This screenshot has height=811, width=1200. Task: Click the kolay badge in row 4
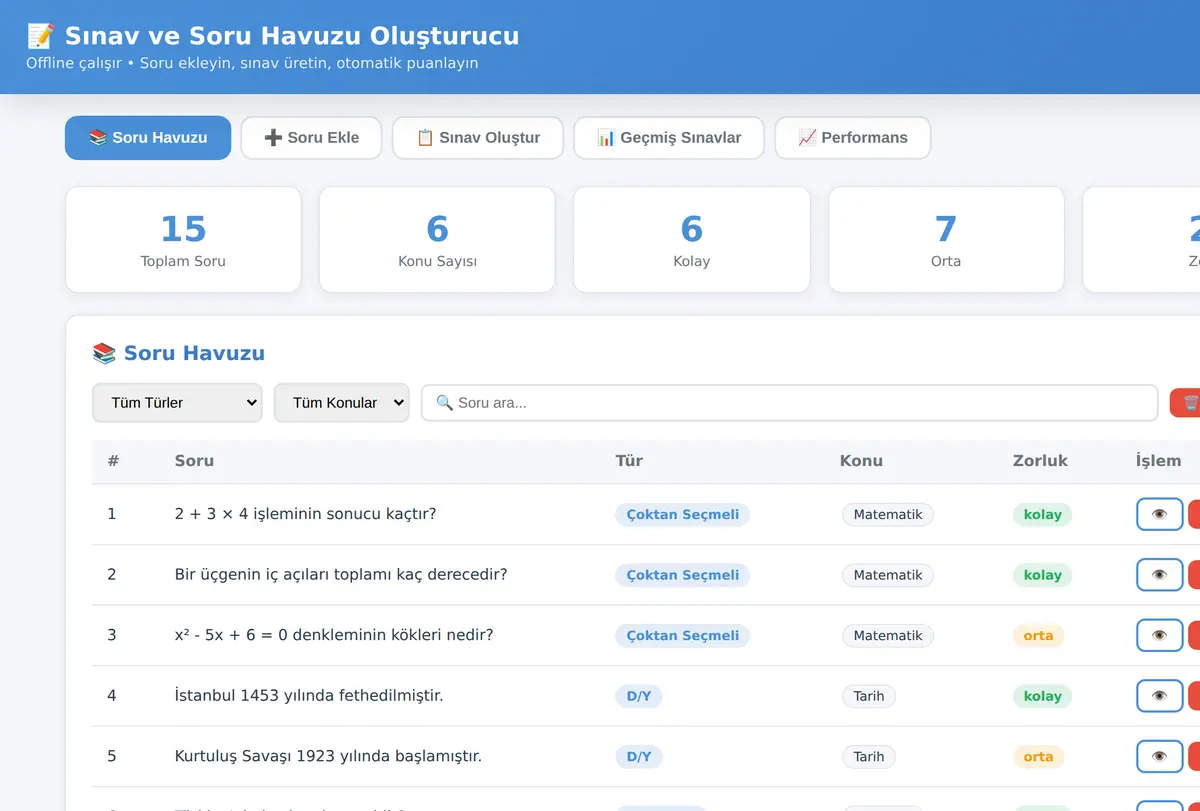click(x=1042, y=696)
